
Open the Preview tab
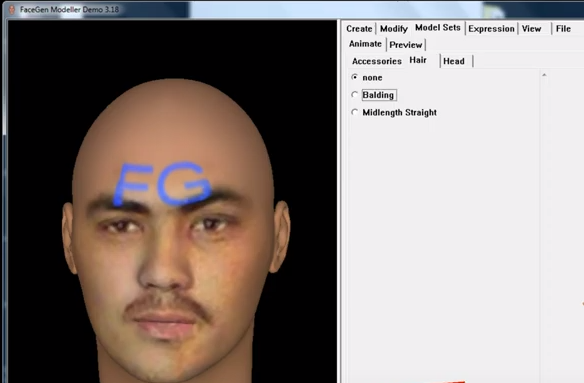(406, 45)
